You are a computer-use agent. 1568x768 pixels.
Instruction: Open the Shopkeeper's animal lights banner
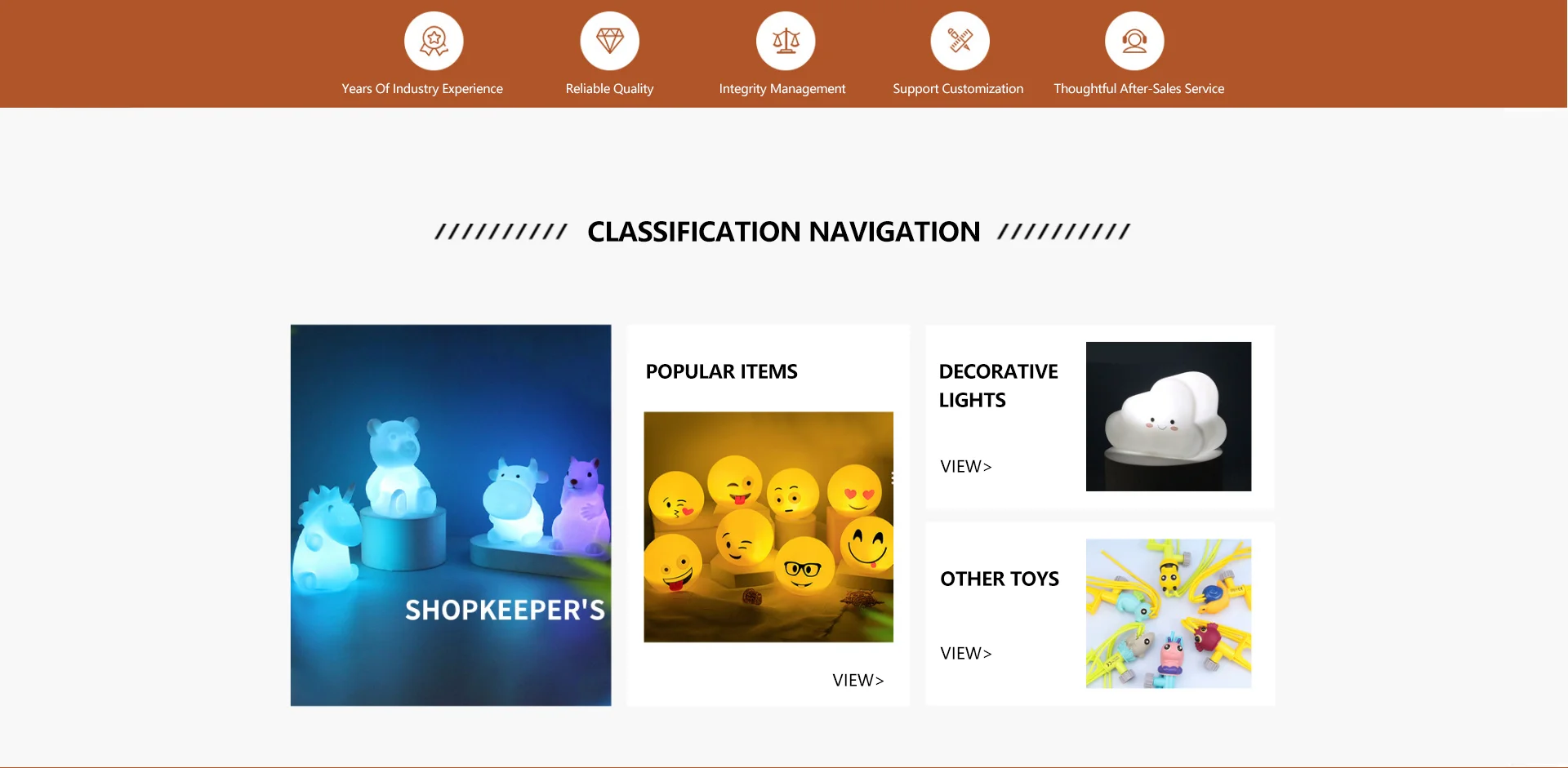pos(451,515)
